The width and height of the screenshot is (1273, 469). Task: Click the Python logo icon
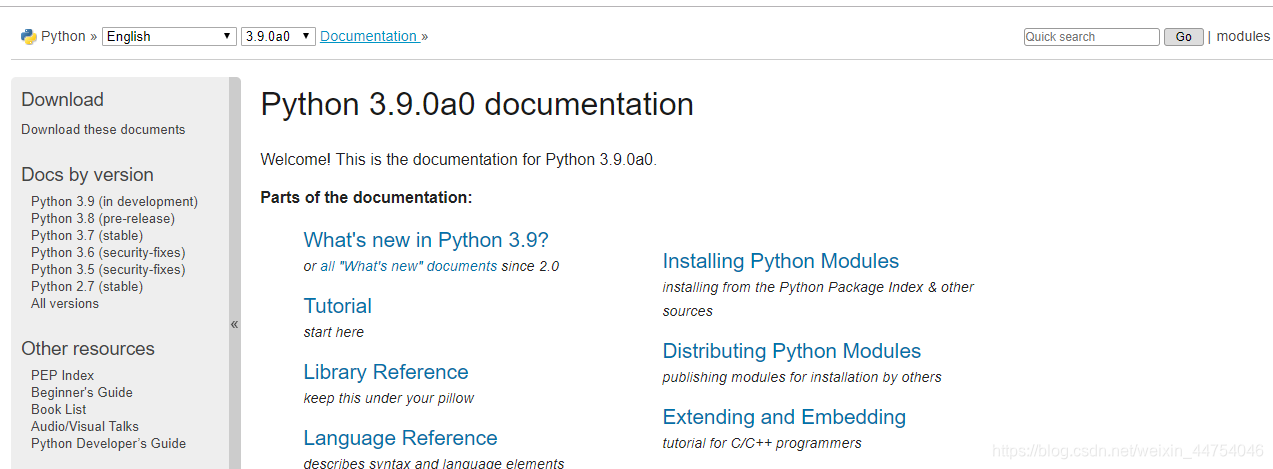28,36
